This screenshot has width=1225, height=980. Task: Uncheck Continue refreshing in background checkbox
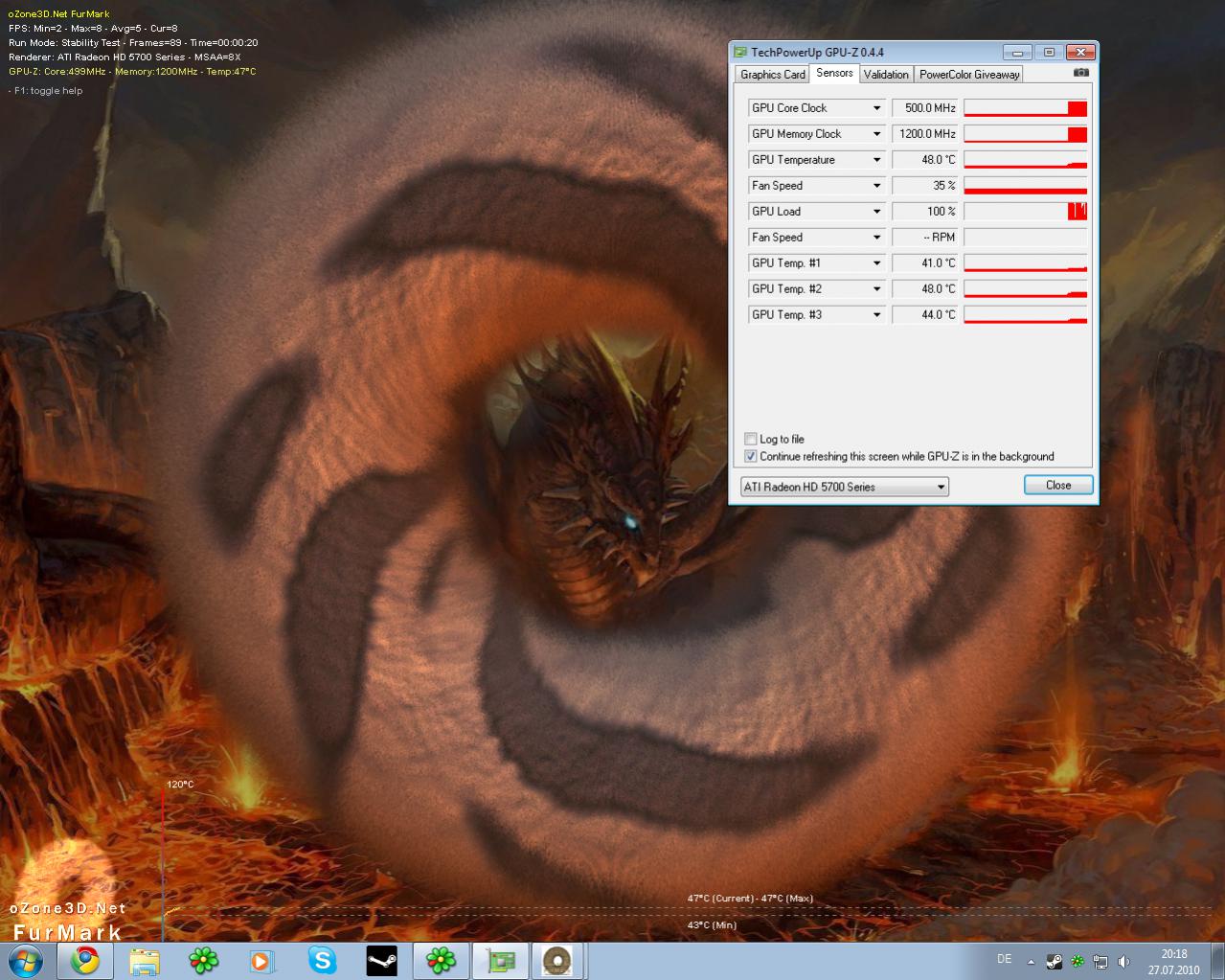[751, 456]
